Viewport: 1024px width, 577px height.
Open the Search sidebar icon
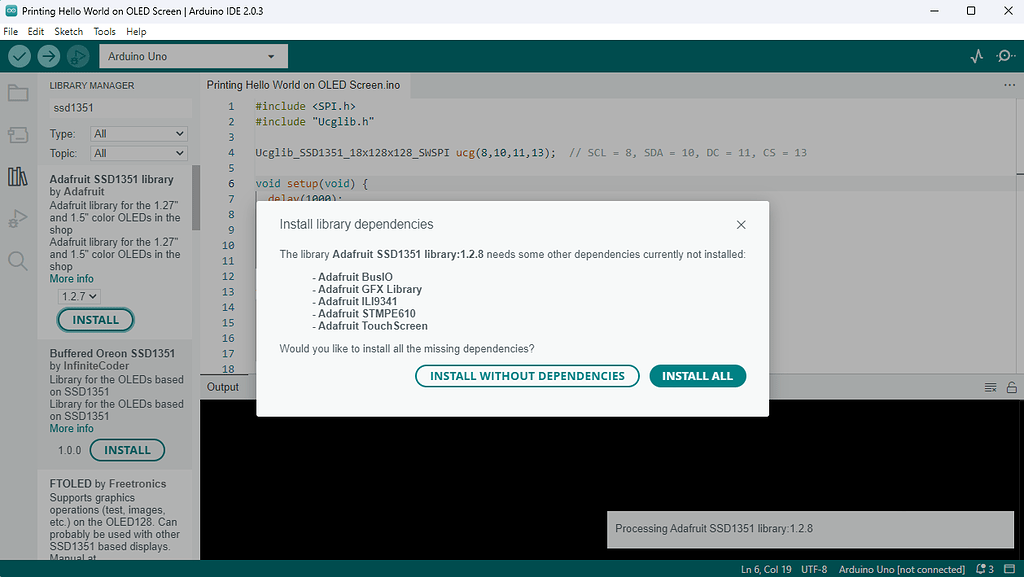(x=18, y=261)
